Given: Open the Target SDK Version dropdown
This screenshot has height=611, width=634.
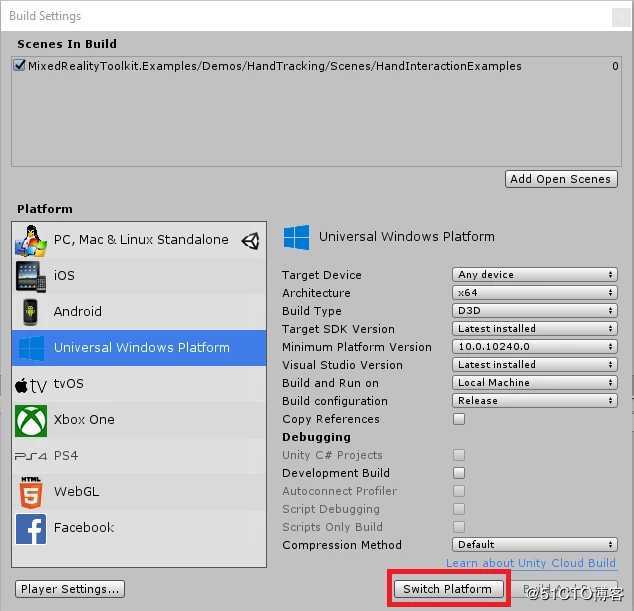Looking at the screenshot, I should (535, 328).
